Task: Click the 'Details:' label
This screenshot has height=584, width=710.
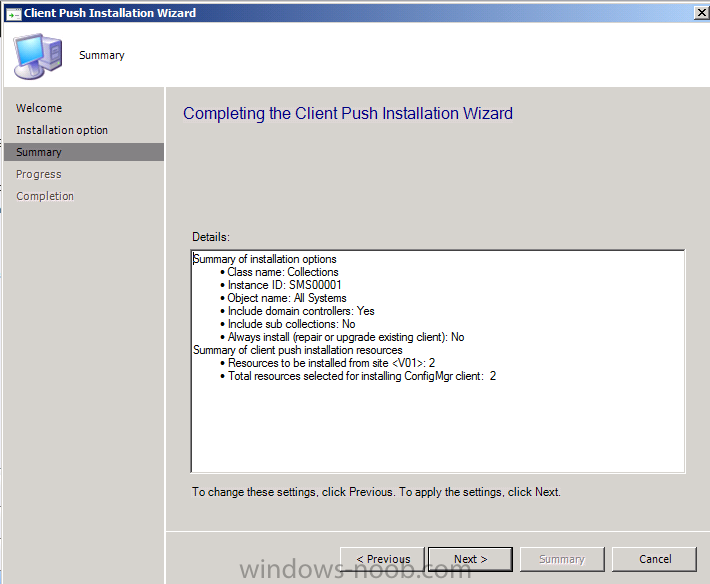Action: click(x=211, y=237)
